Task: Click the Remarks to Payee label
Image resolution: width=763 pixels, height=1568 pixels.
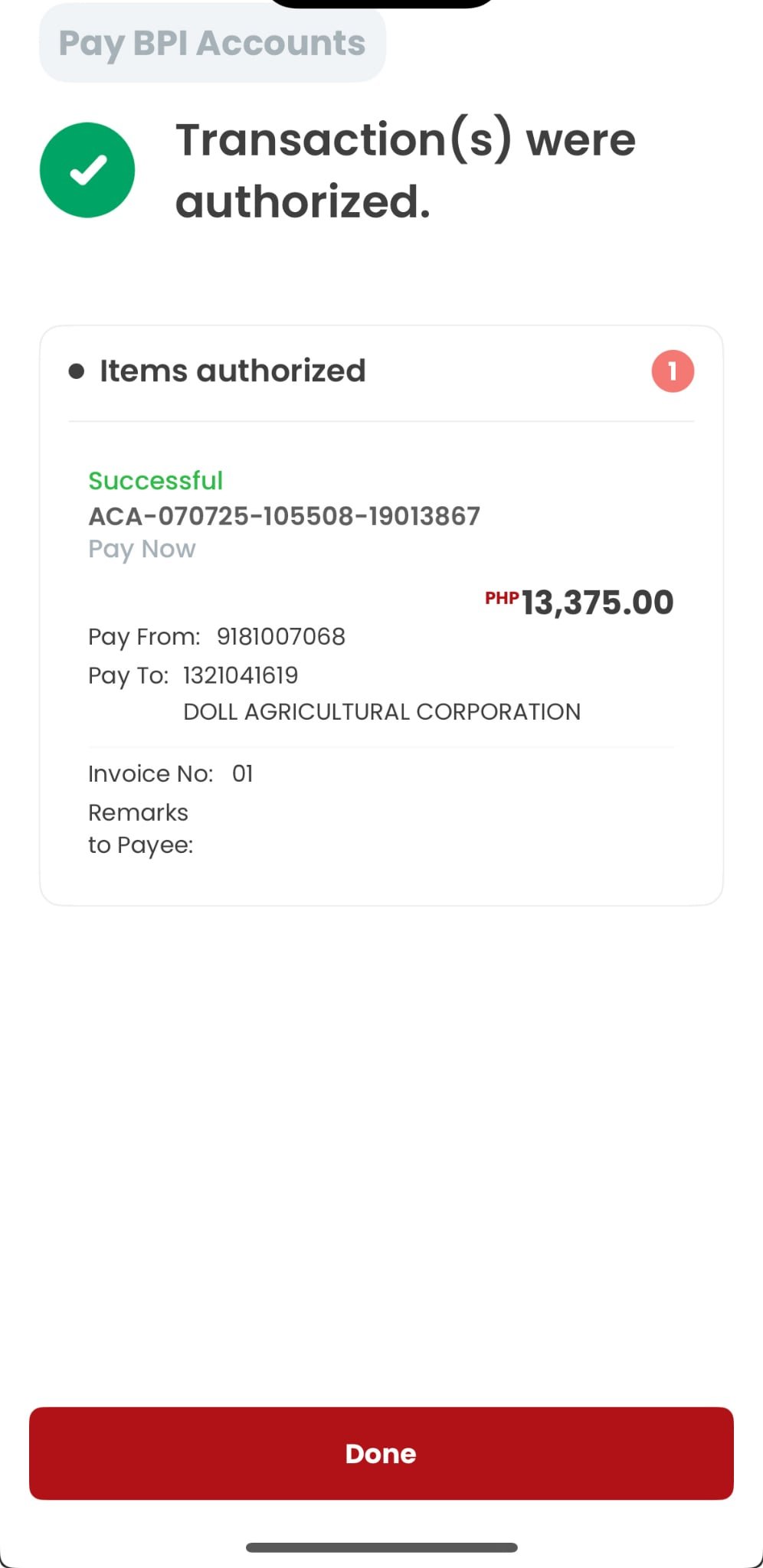Action: tap(140, 828)
